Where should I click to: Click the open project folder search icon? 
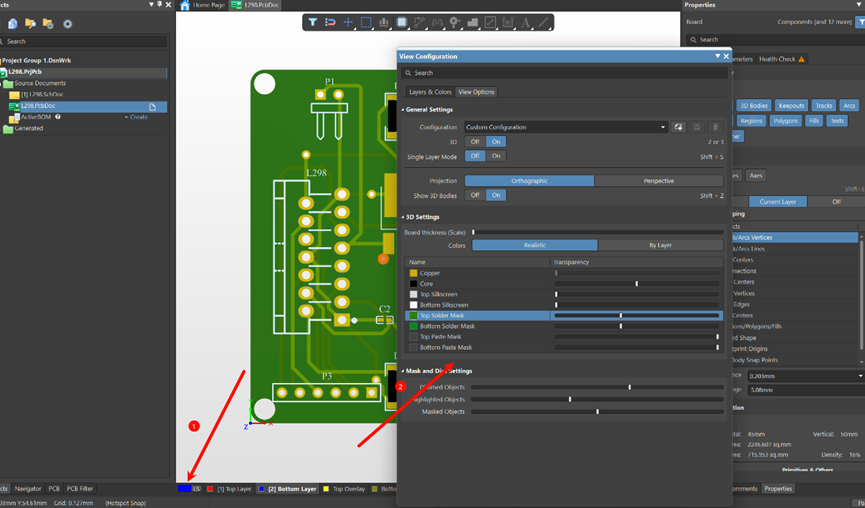[30, 24]
